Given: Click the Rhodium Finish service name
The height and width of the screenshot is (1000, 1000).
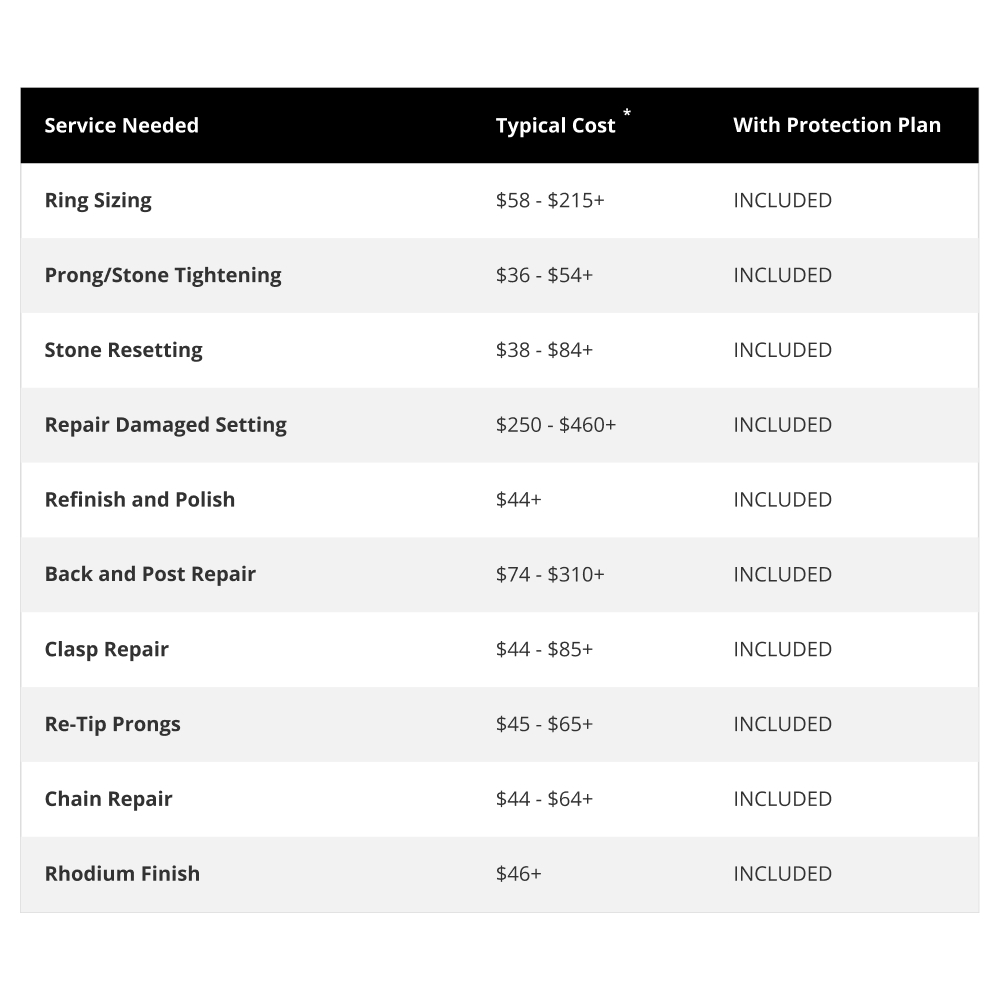Looking at the screenshot, I should (122, 874).
